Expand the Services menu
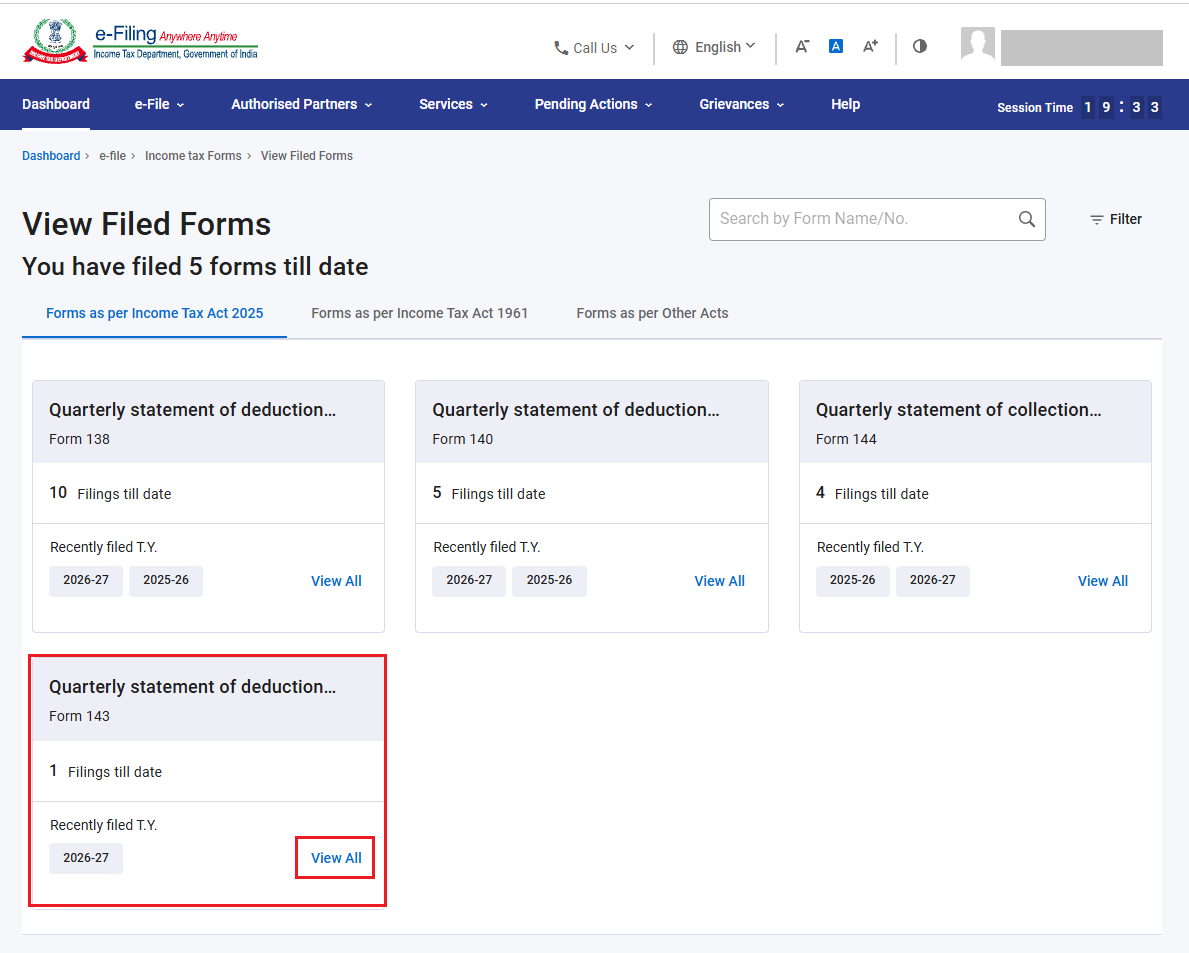 (453, 104)
